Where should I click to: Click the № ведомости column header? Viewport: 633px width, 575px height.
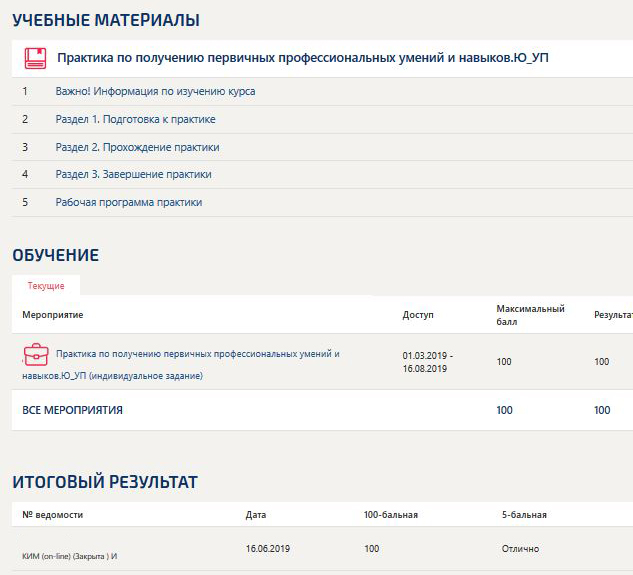(x=53, y=515)
